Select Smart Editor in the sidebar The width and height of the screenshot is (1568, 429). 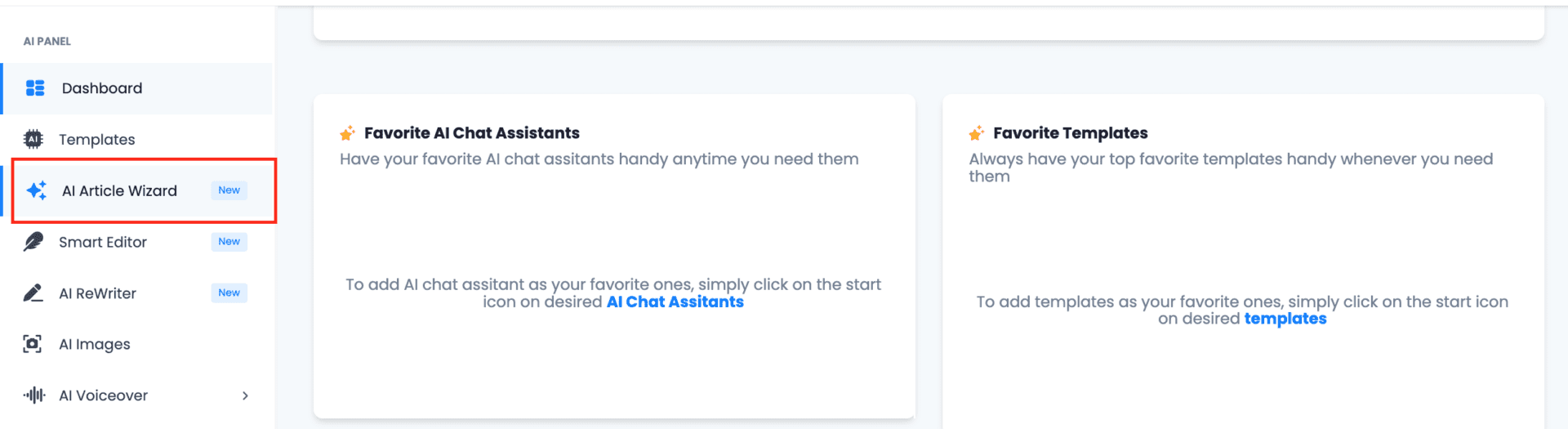point(103,242)
